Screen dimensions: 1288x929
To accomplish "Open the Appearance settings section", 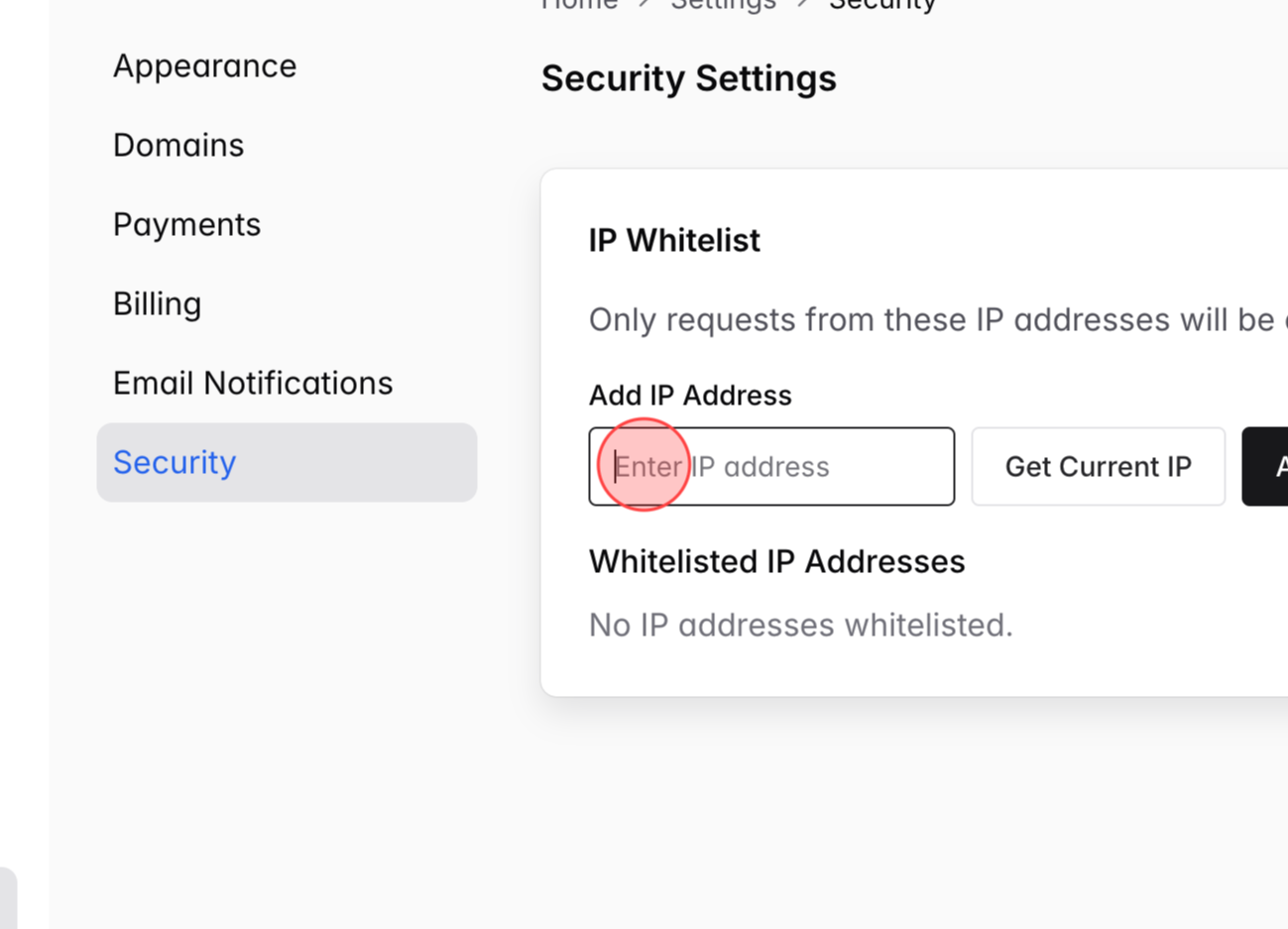I will pyautogui.click(x=204, y=65).
